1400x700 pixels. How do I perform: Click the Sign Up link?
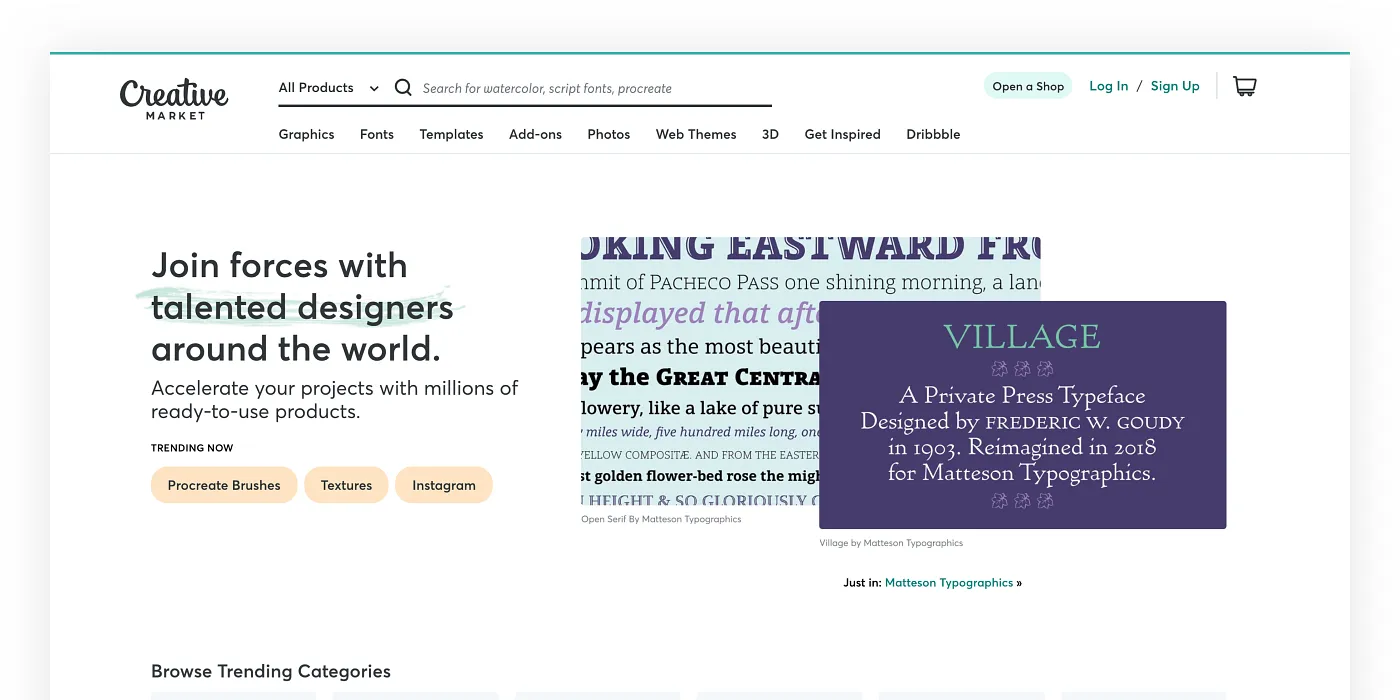tap(1175, 86)
